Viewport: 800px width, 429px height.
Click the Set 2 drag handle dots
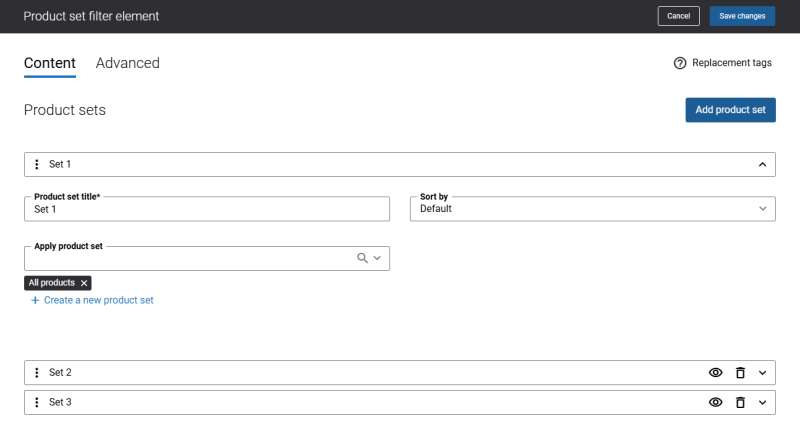pyautogui.click(x=36, y=373)
